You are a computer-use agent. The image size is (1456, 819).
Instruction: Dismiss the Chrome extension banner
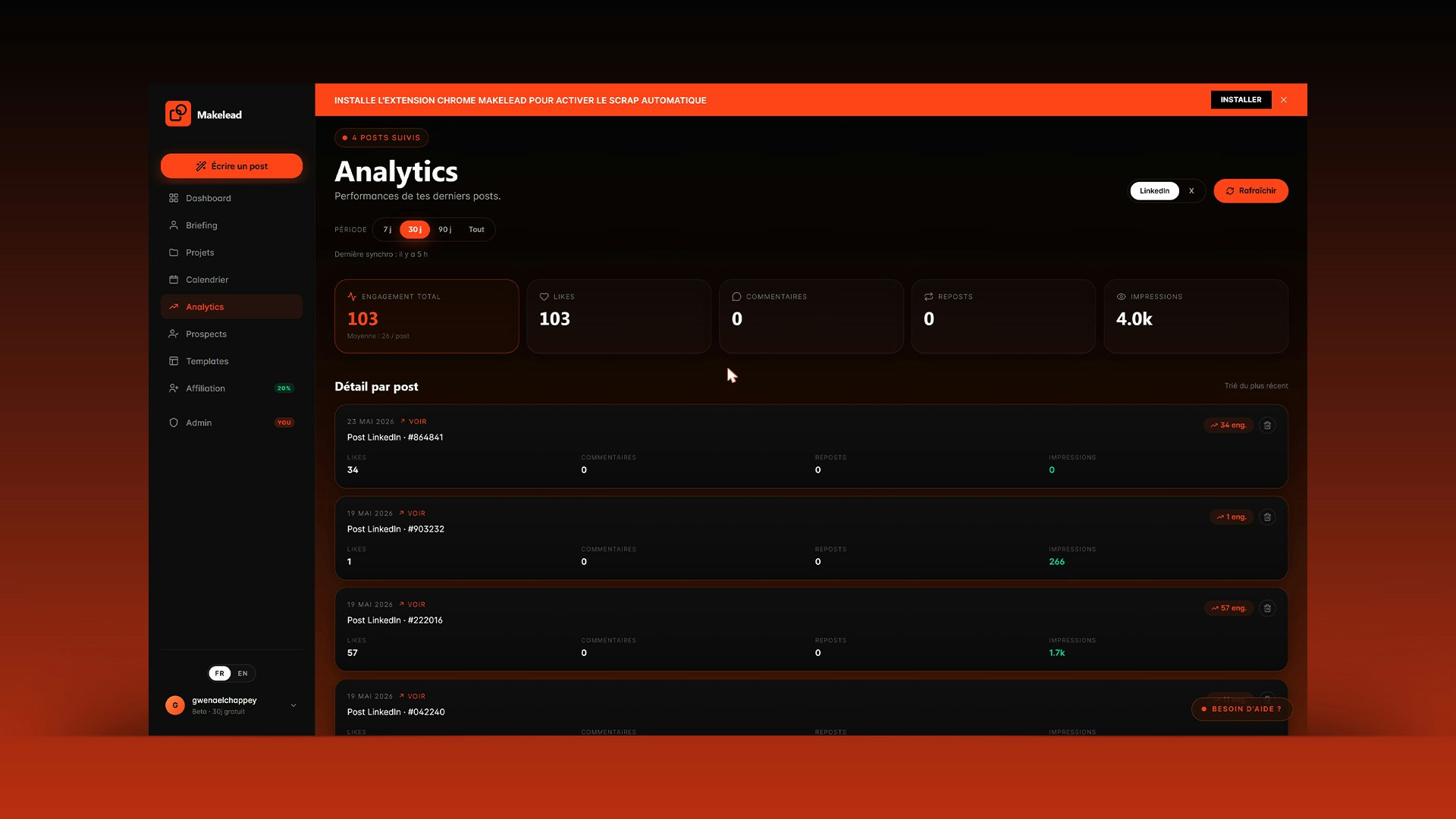coord(1284,100)
